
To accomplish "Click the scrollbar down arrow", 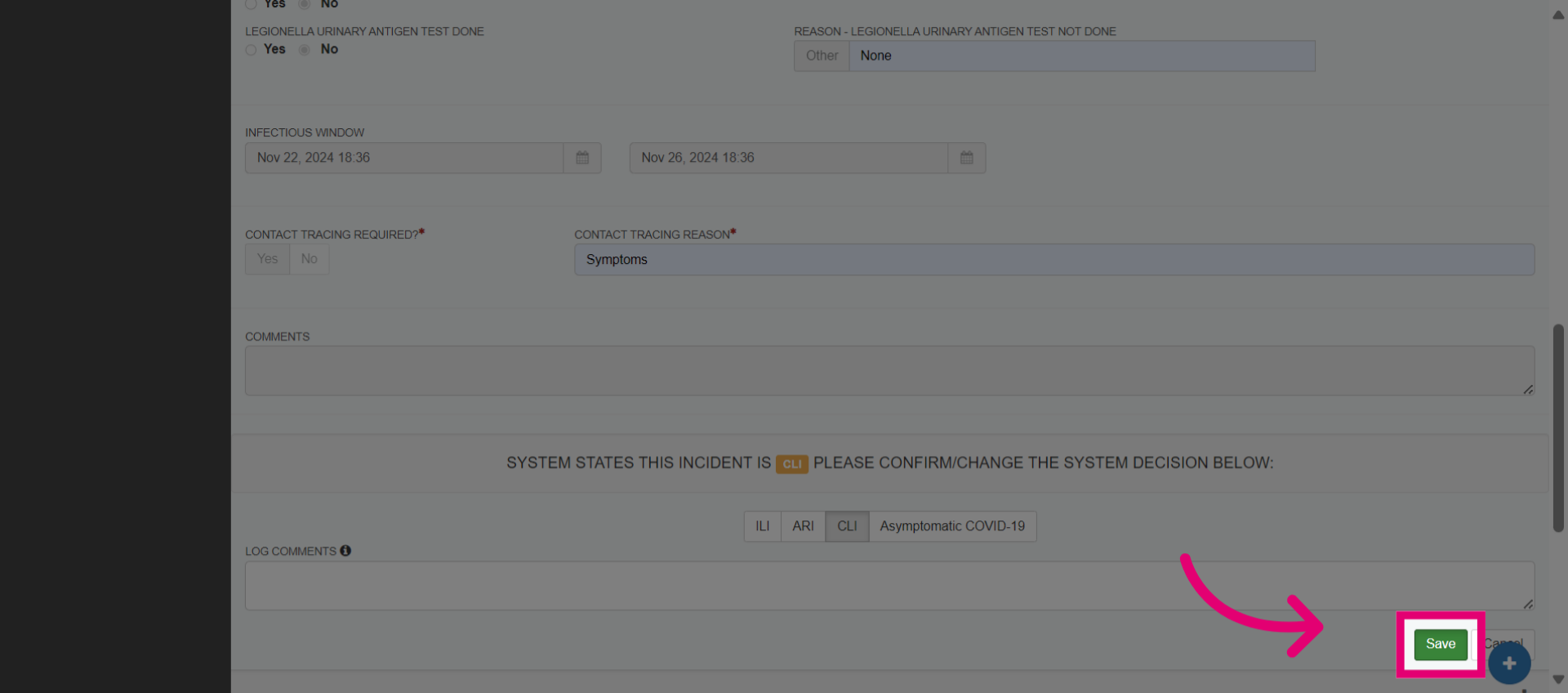I will pyautogui.click(x=1558, y=679).
